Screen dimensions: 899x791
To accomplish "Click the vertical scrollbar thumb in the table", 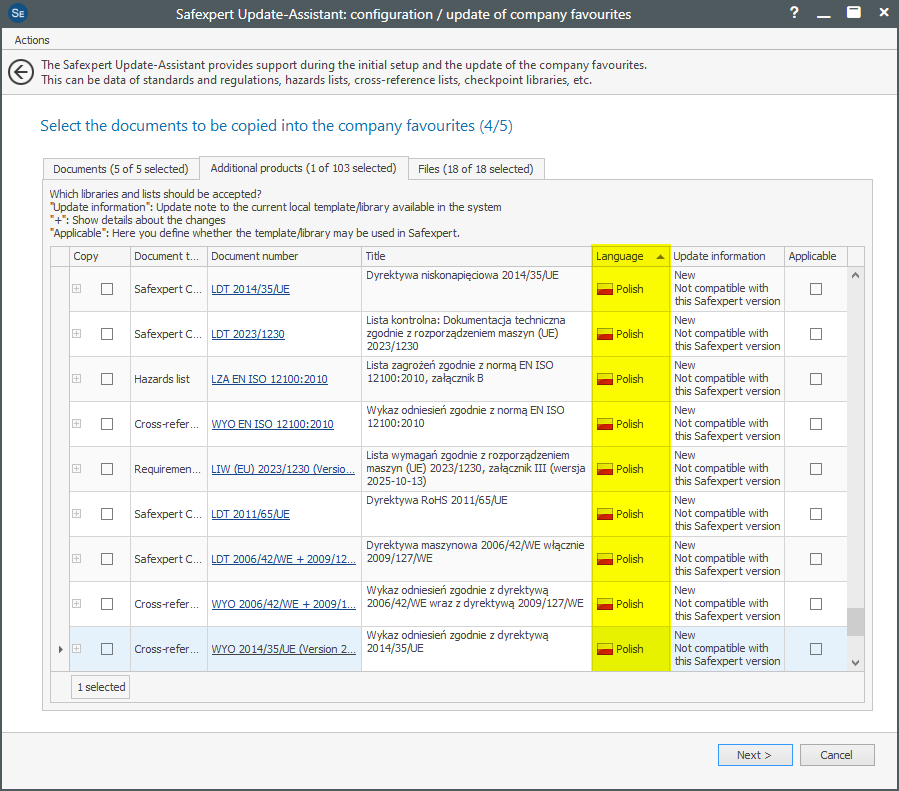I will pos(855,621).
